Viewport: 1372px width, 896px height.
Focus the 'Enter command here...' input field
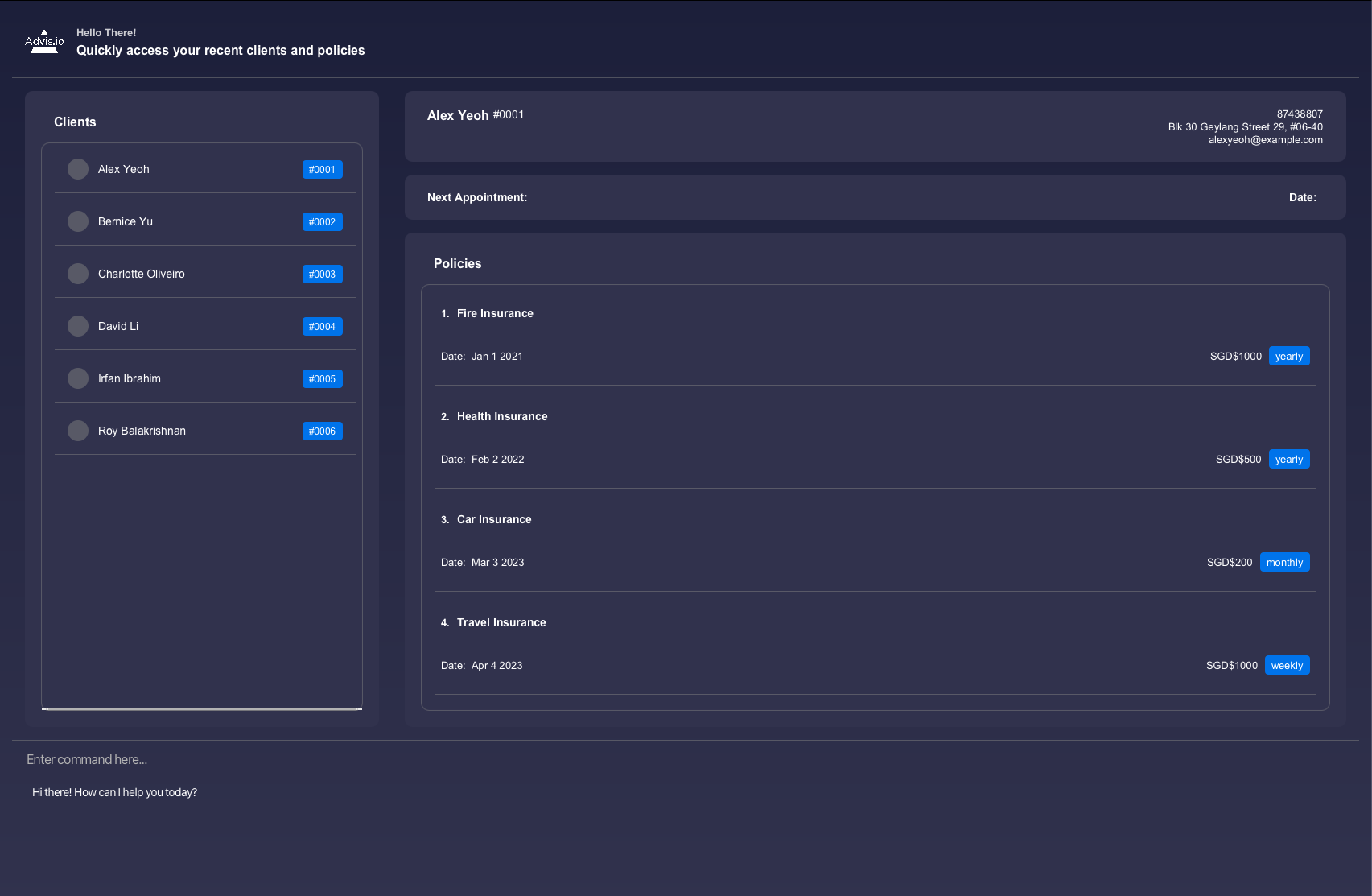click(x=686, y=759)
